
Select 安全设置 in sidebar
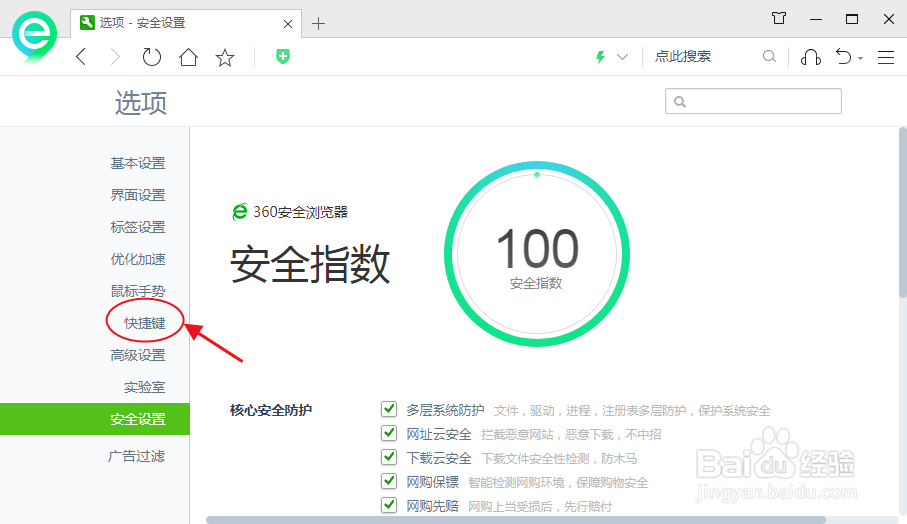pos(95,419)
